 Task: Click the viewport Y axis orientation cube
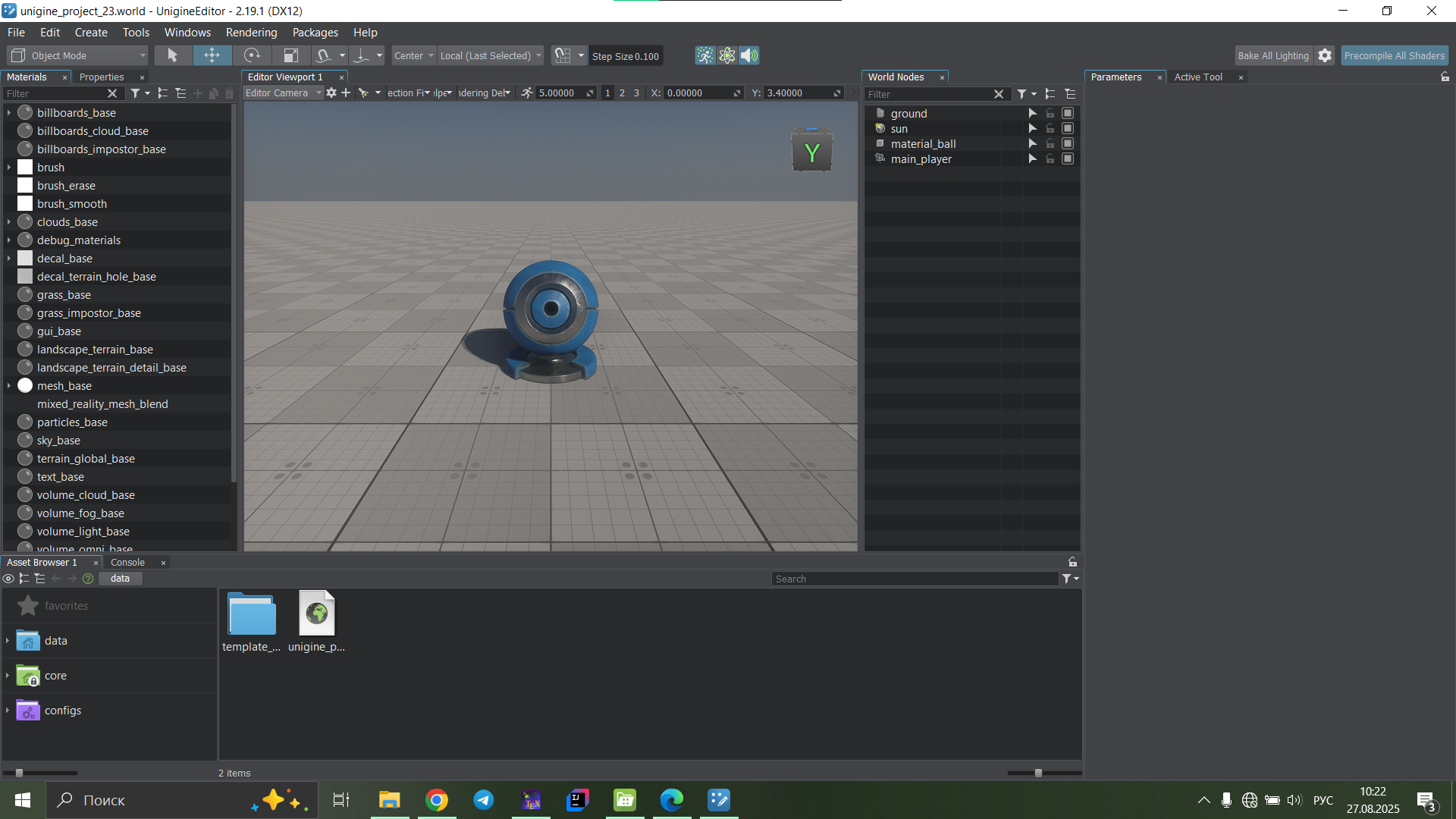(811, 152)
